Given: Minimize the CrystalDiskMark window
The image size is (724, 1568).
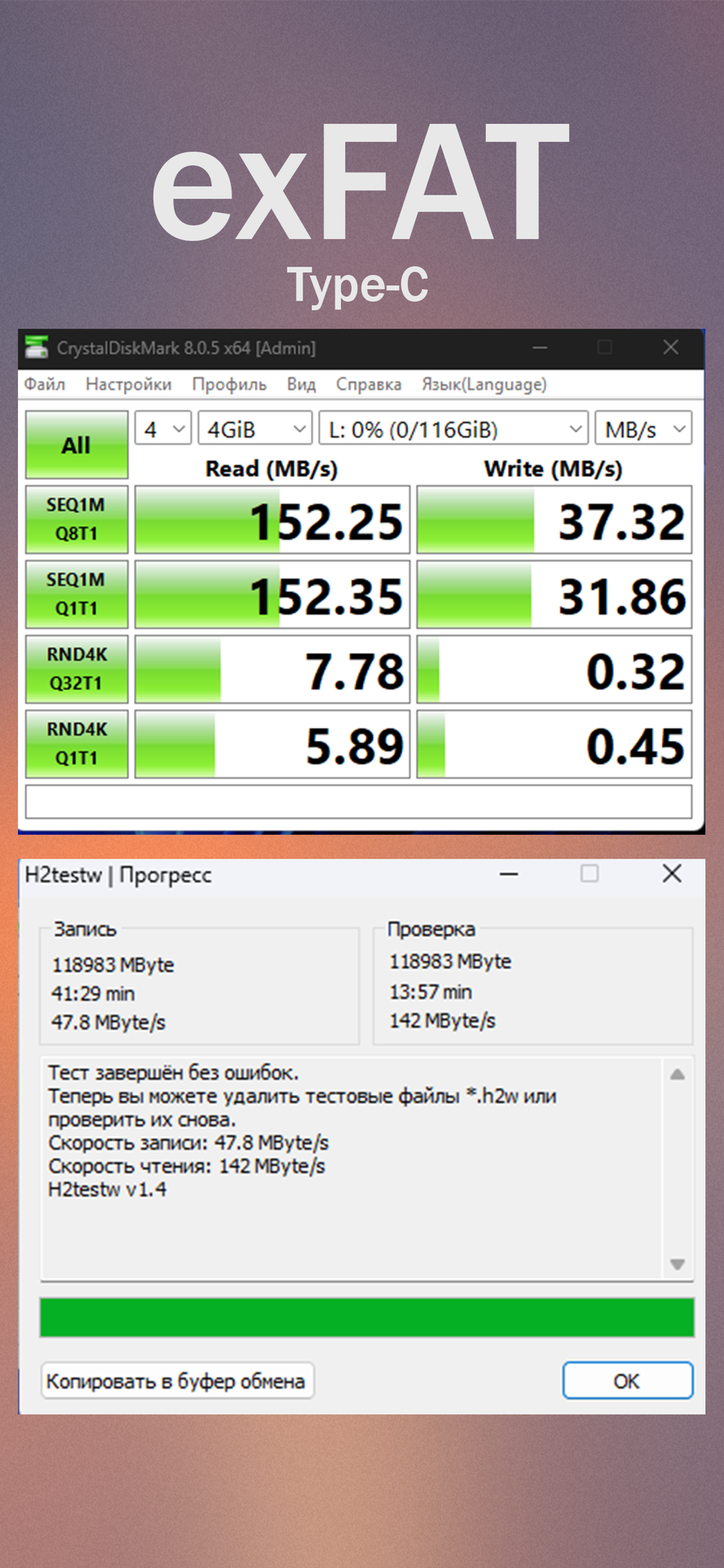Looking at the screenshot, I should [540, 347].
